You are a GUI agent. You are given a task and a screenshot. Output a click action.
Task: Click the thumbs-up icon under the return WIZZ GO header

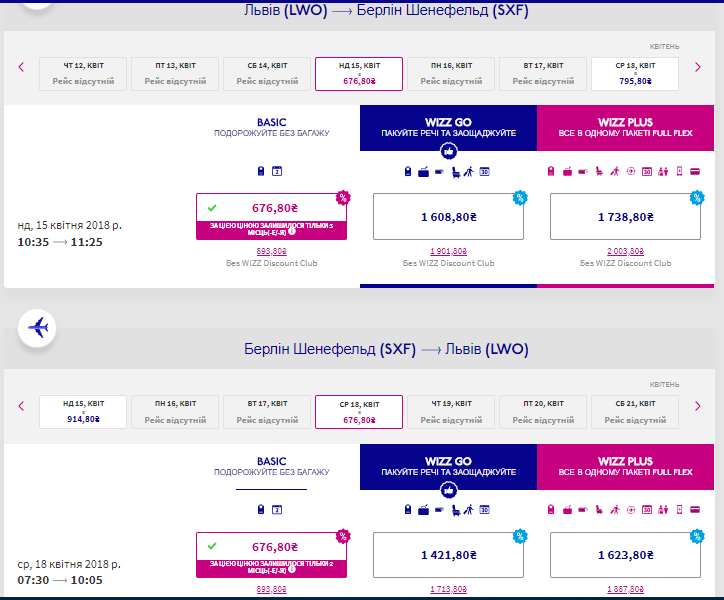click(x=448, y=489)
